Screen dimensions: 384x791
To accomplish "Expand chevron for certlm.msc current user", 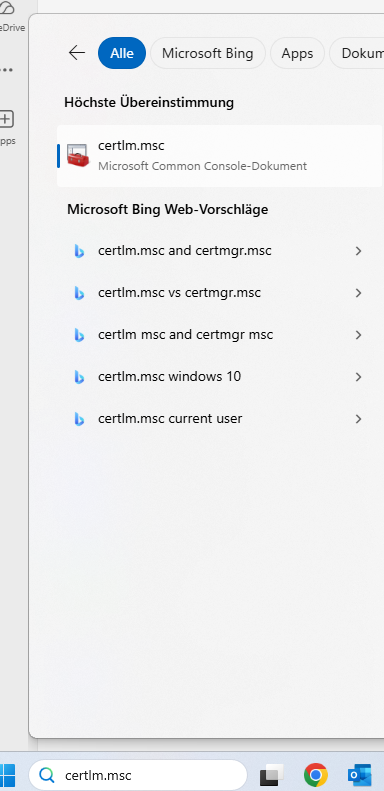I will (358, 418).
